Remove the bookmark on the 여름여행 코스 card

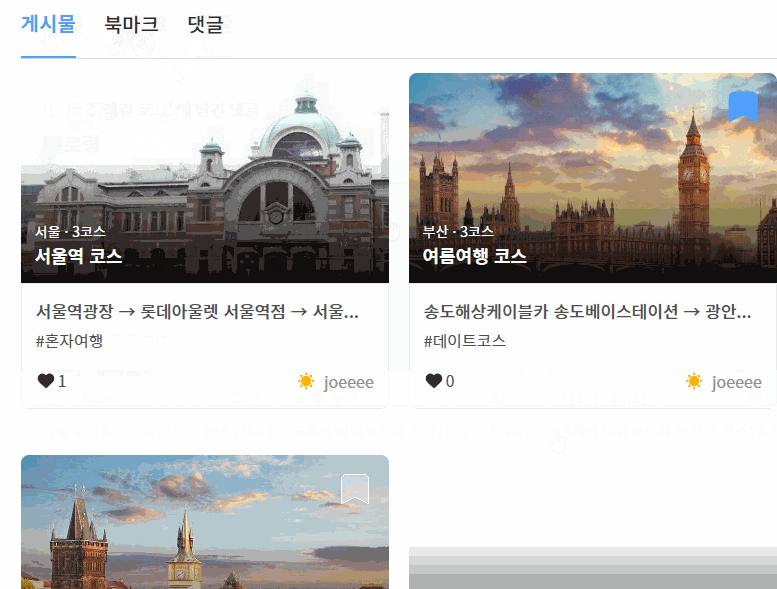tap(743, 107)
